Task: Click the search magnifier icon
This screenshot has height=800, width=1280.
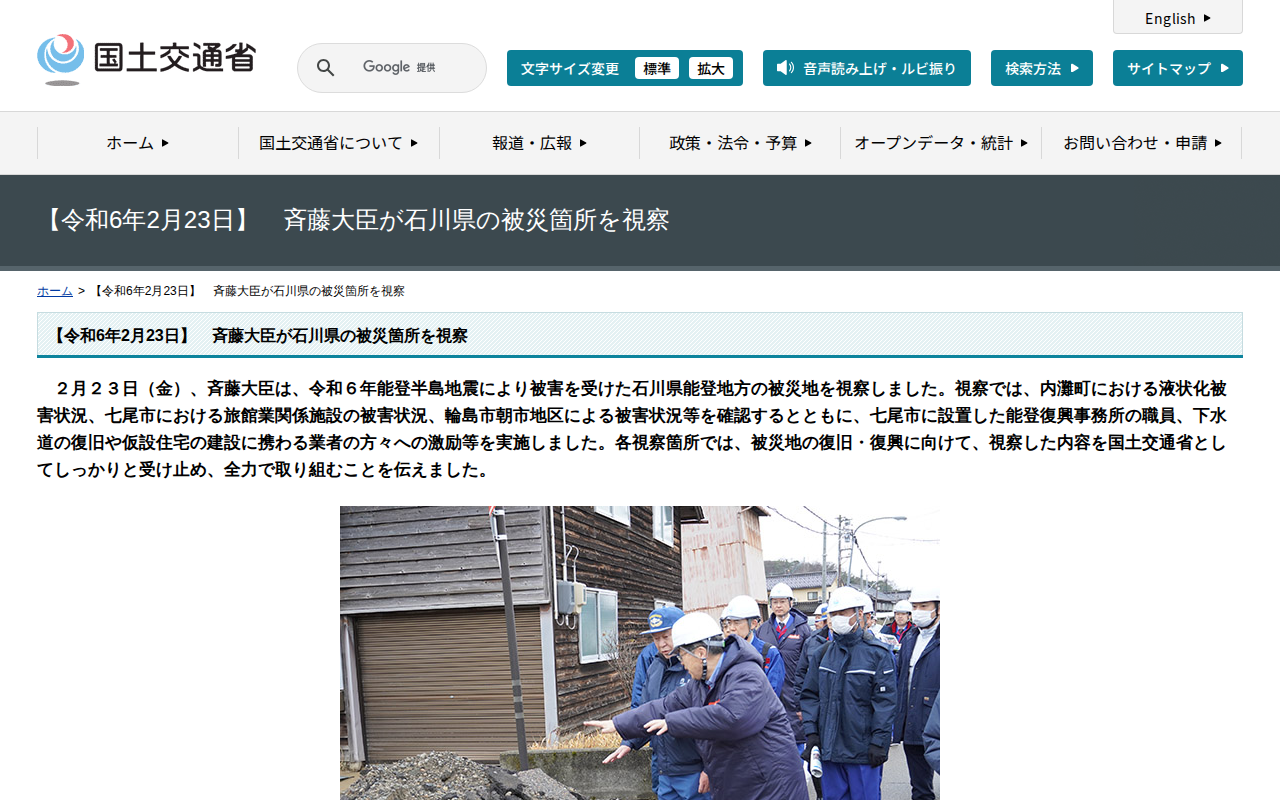Action: point(325,68)
